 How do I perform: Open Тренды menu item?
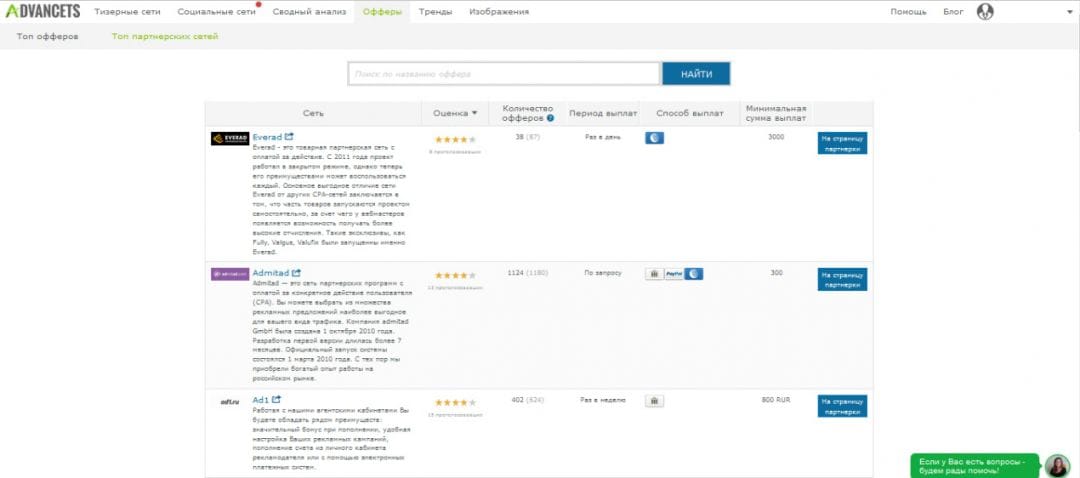click(435, 12)
